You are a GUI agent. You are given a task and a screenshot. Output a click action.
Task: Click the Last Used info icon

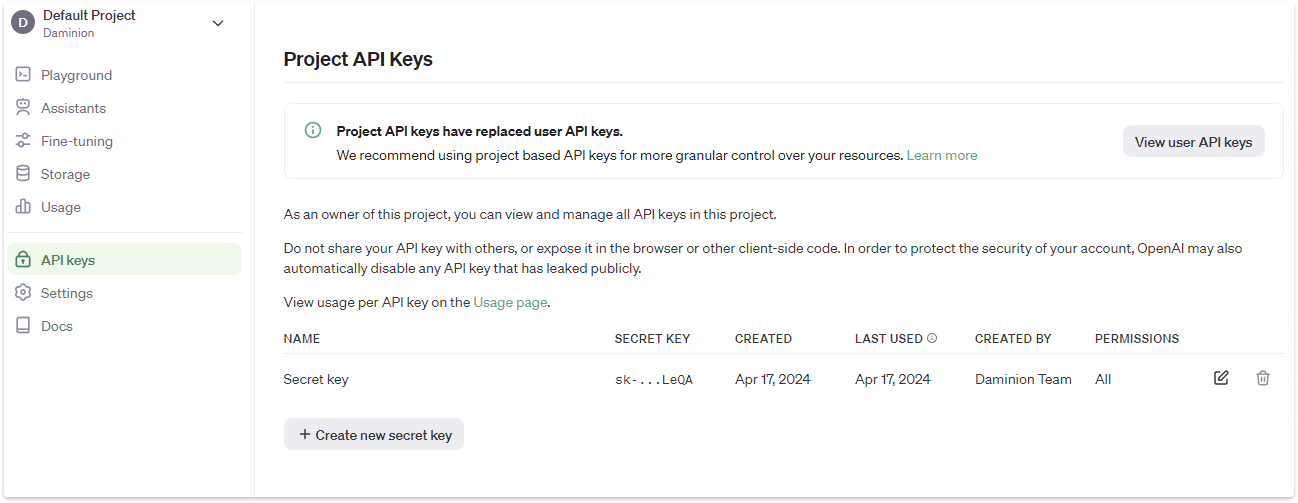932,338
